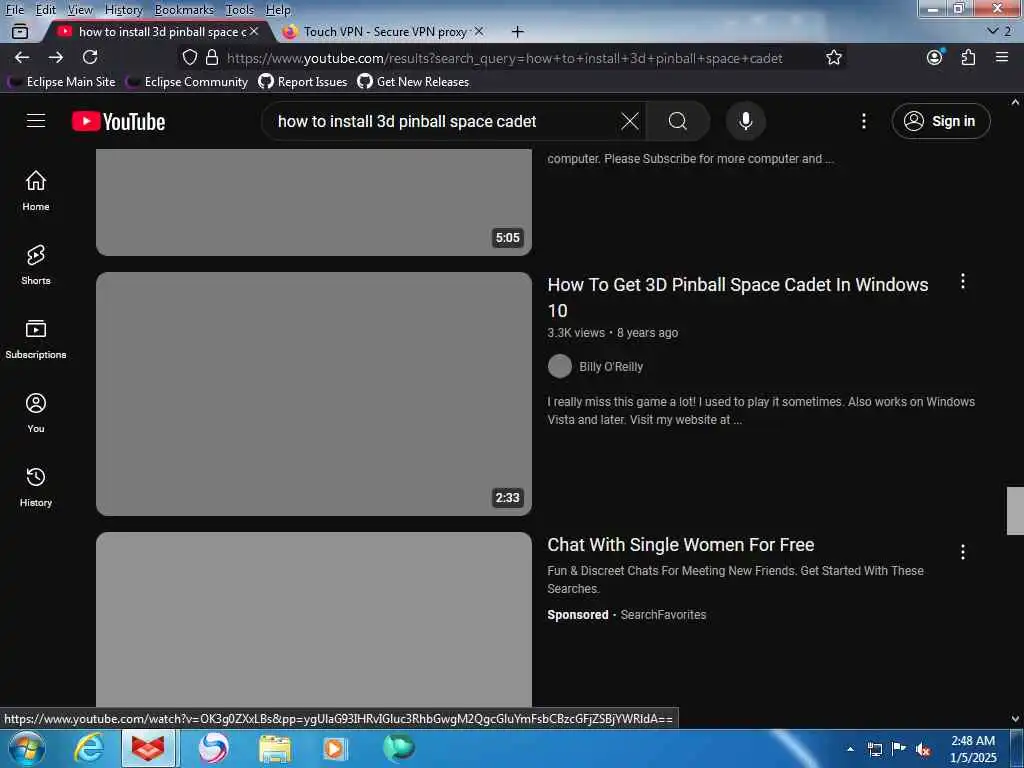
Task: Expand the list all tabs chevron
Action: (x=993, y=31)
